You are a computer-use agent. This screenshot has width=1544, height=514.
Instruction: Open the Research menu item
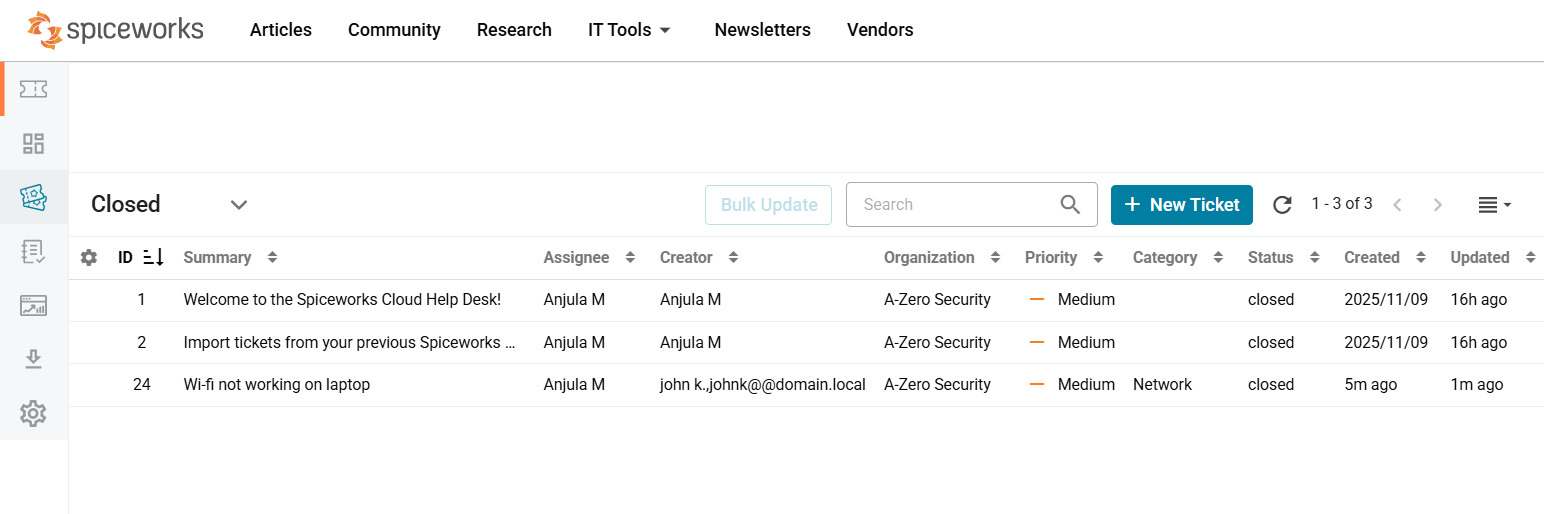tap(514, 30)
